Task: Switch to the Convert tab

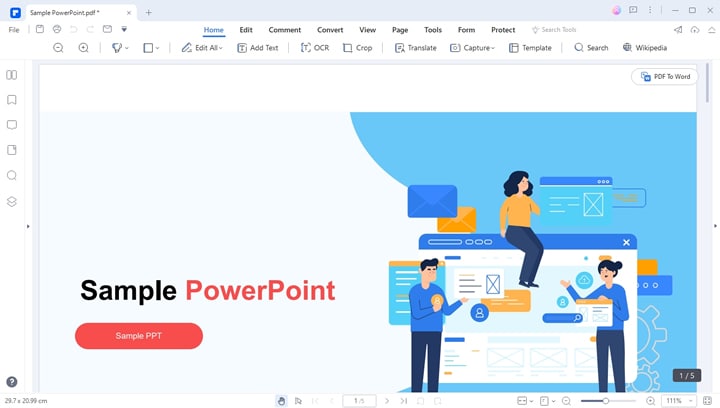Action: (330, 30)
